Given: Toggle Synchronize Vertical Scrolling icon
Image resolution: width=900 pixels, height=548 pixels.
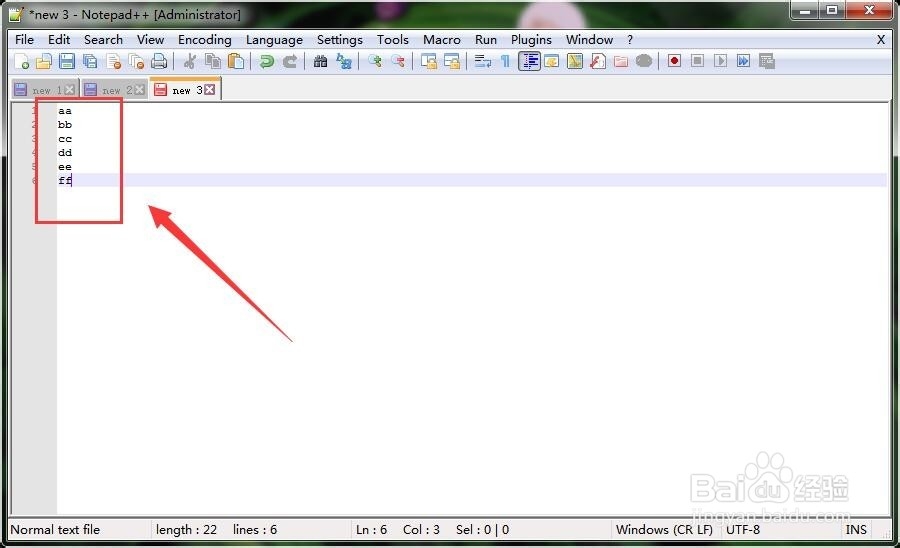Looking at the screenshot, I should 429,61.
